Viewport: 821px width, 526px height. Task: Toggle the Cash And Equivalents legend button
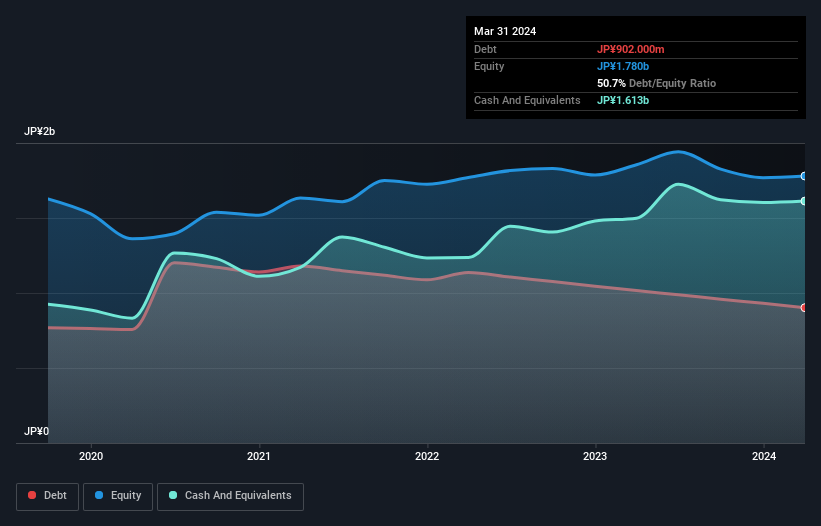coord(230,496)
